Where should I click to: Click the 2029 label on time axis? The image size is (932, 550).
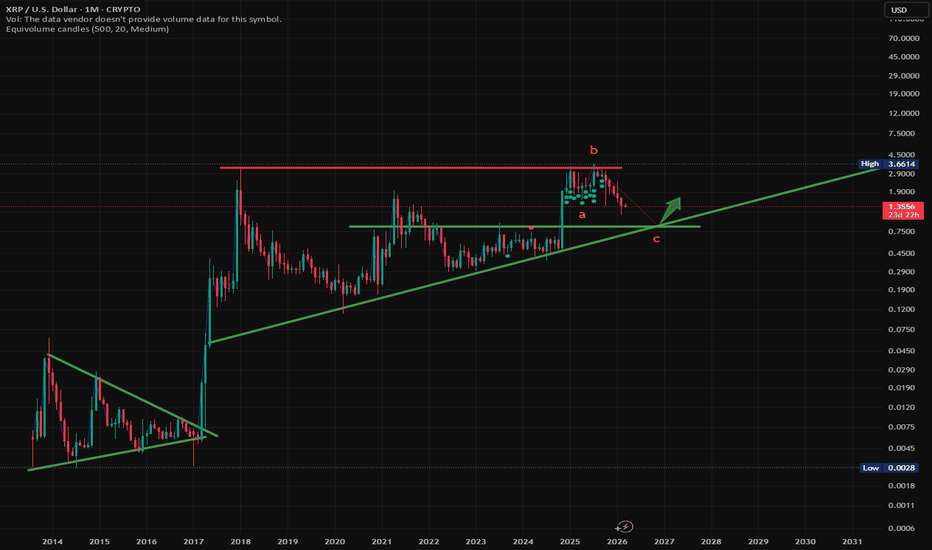(758, 541)
